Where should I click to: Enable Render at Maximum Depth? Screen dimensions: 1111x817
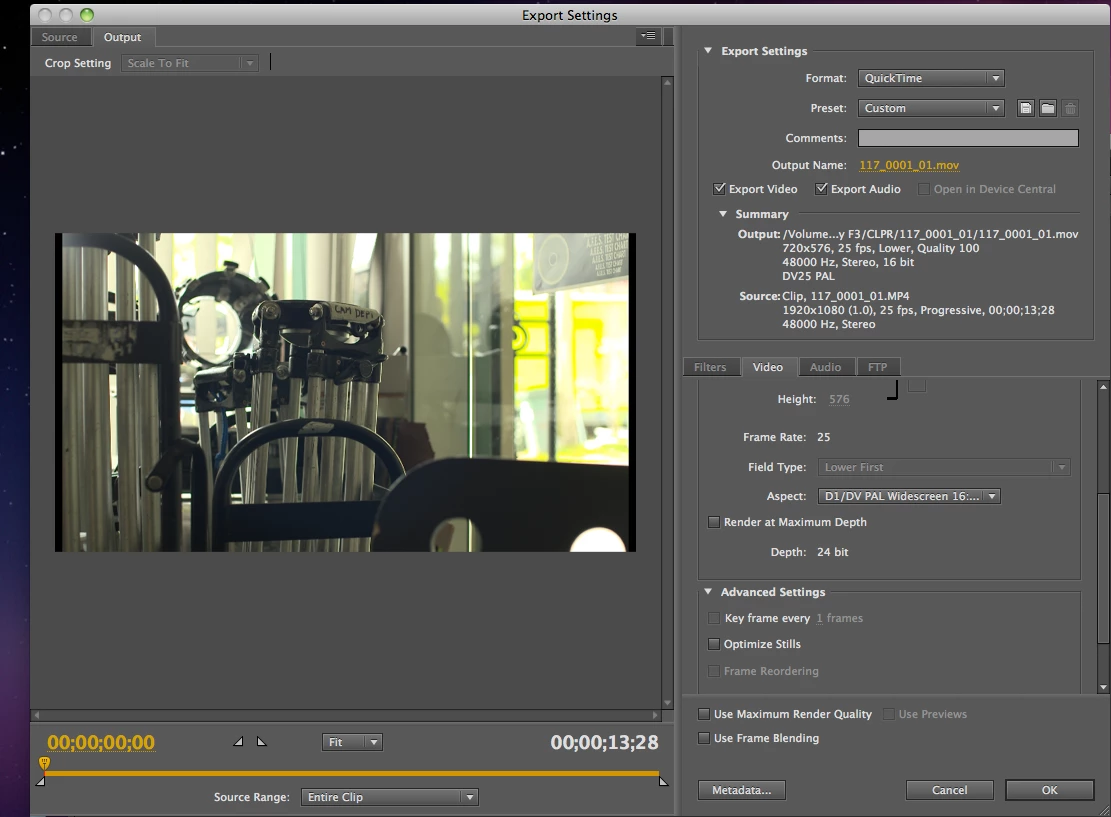714,522
